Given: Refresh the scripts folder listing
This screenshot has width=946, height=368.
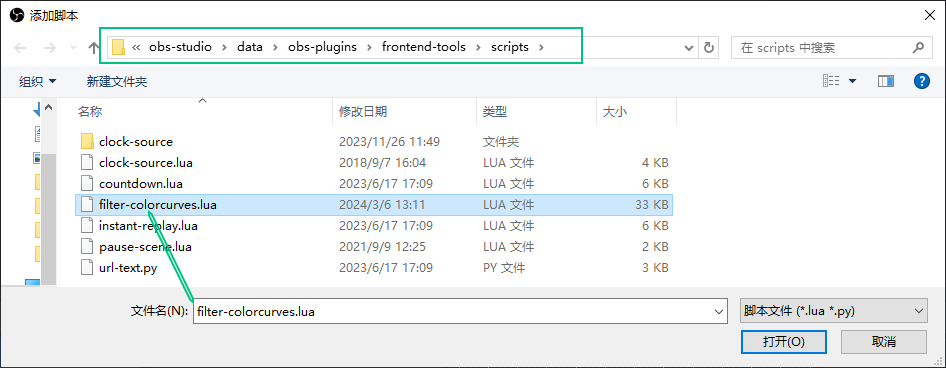Looking at the screenshot, I should pos(710,48).
